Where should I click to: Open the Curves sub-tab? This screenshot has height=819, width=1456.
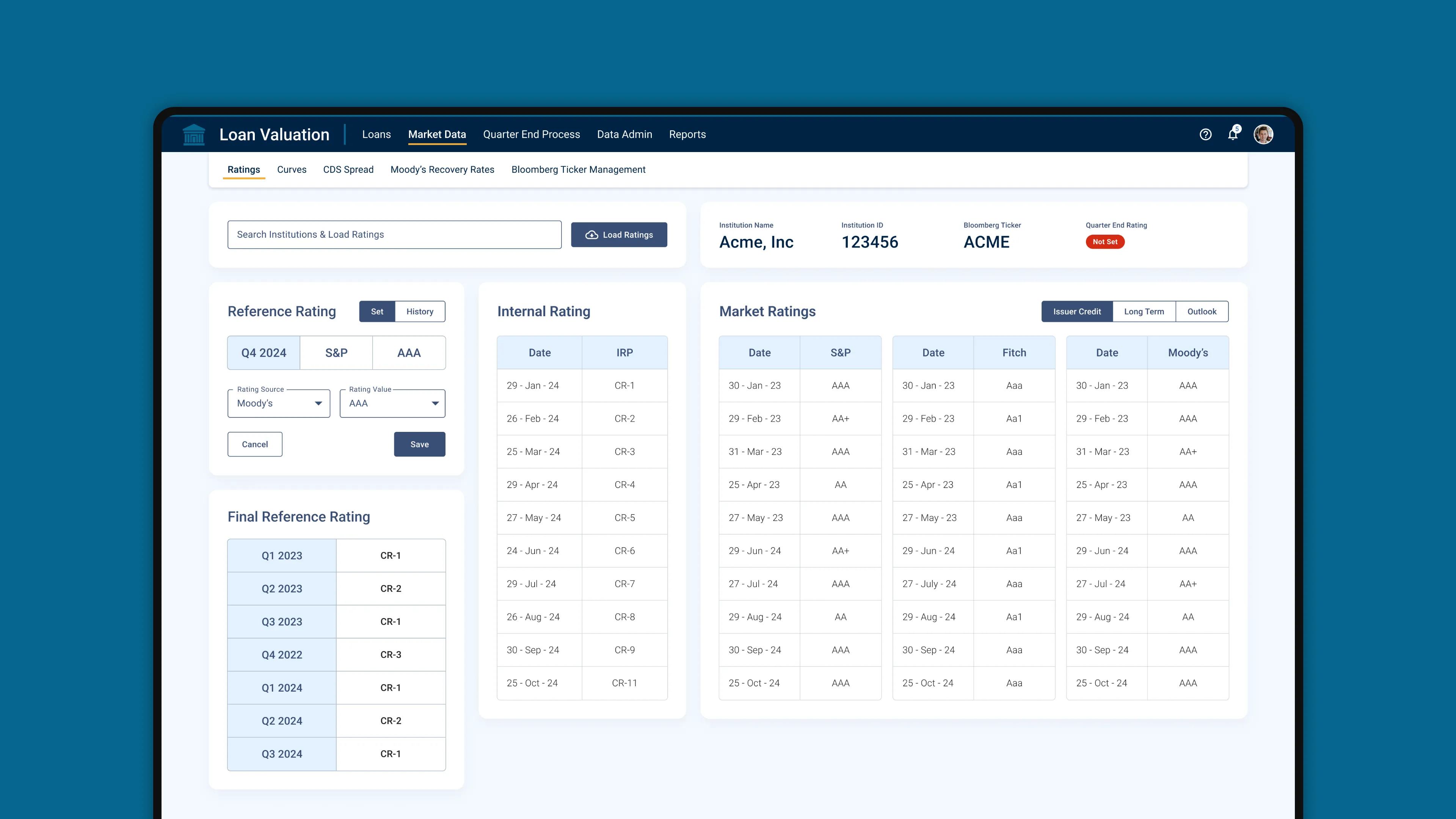[x=292, y=169]
